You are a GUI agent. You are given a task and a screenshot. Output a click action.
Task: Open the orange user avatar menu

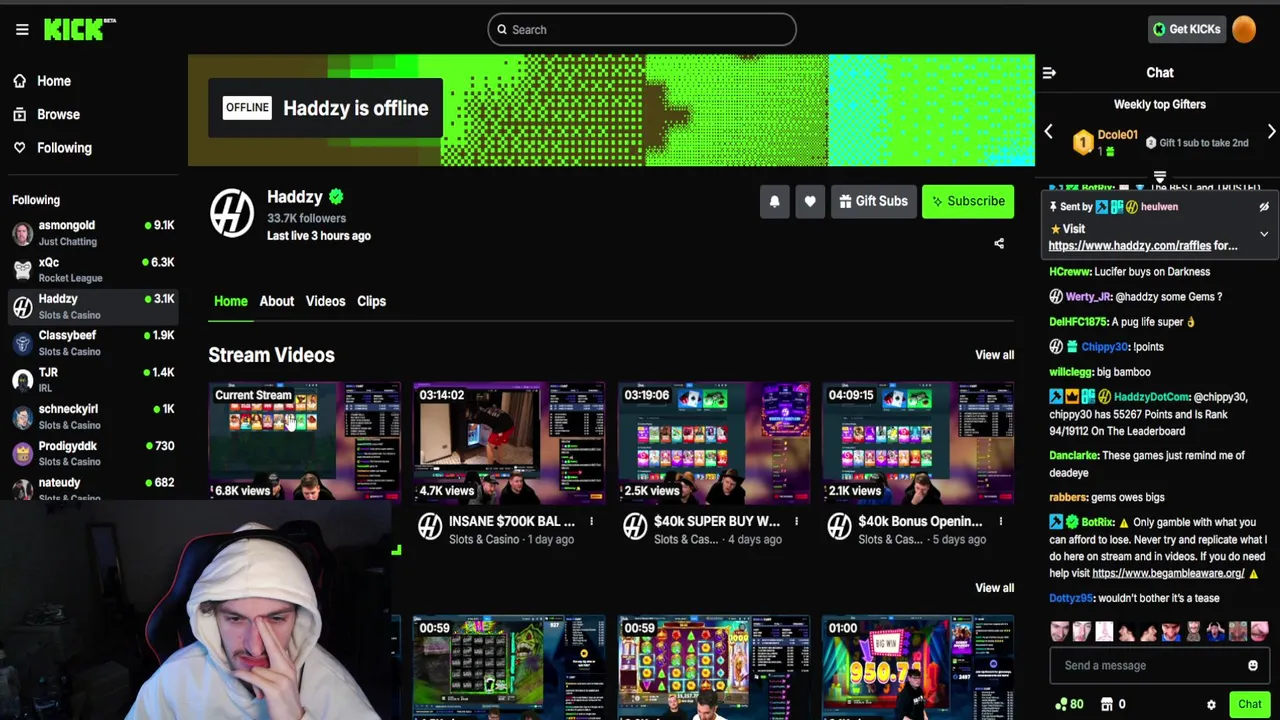pyautogui.click(x=1244, y=29)
